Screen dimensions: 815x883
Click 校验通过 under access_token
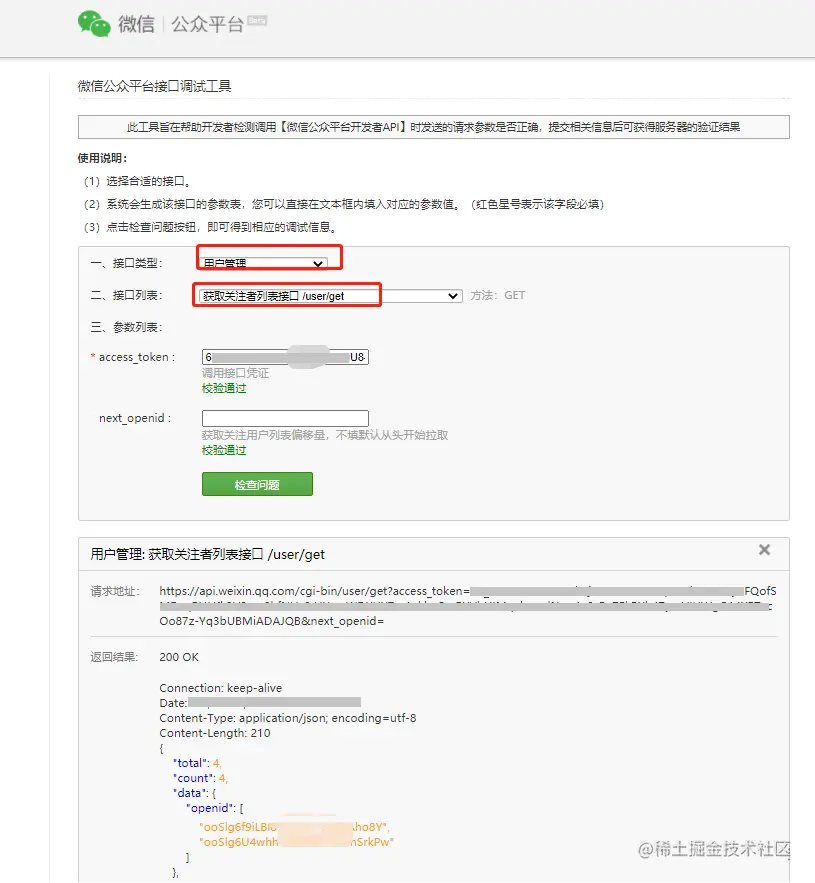point(223,388)
